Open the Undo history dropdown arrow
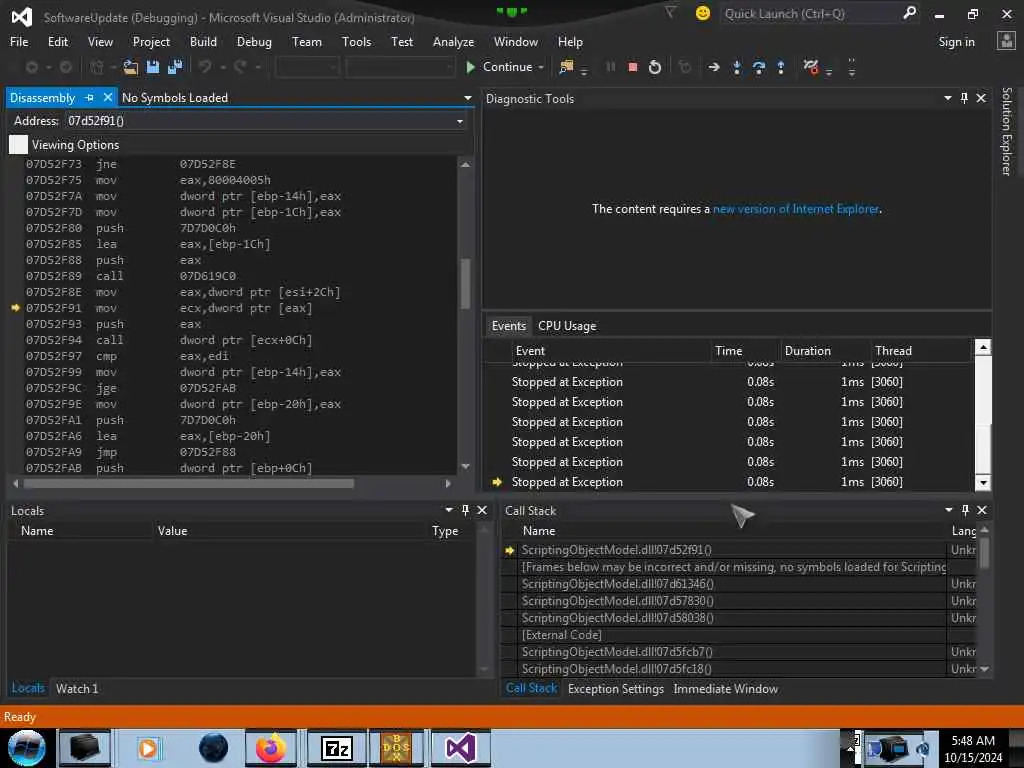 point(223,67)
